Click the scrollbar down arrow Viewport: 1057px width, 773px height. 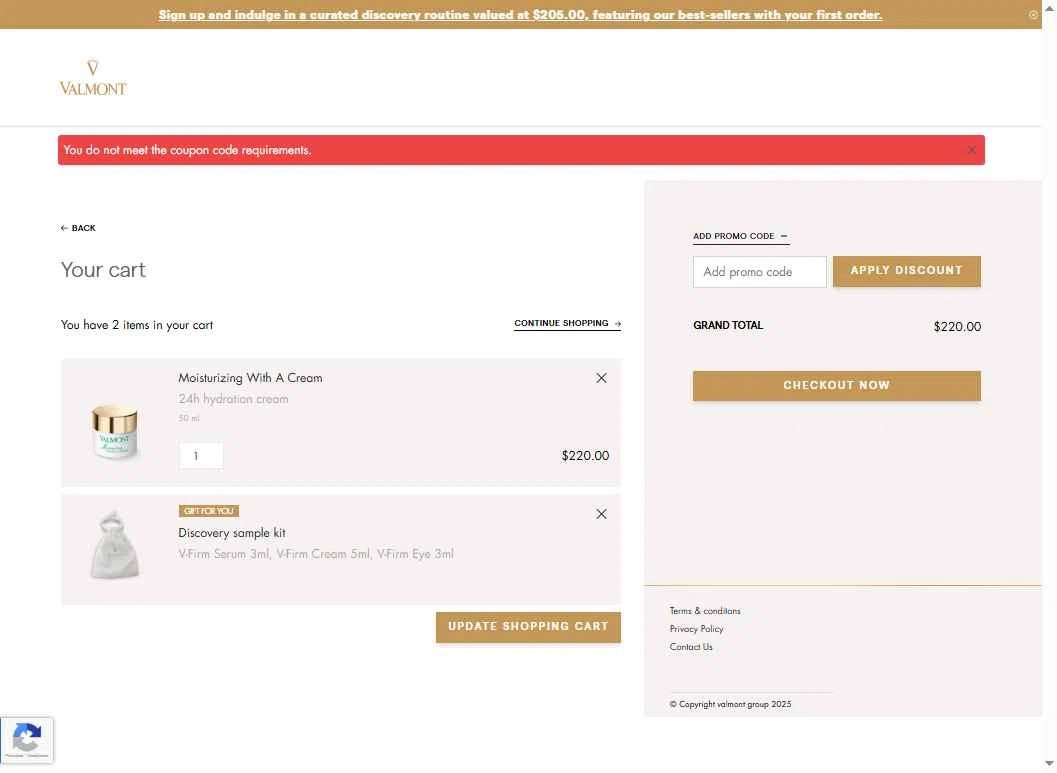pyautogui.click(x=1050, y=763)
